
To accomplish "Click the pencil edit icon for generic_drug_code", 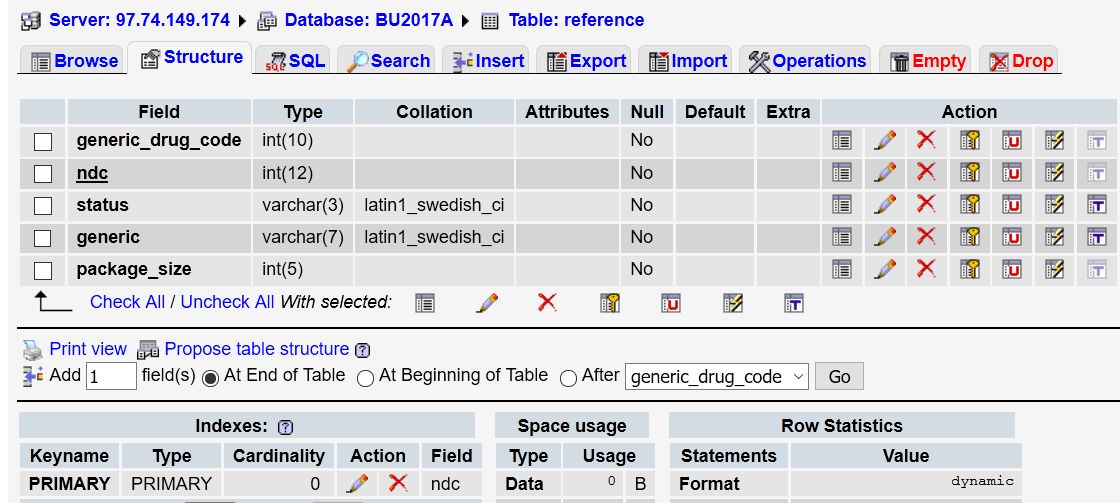I will pos(884,141).
